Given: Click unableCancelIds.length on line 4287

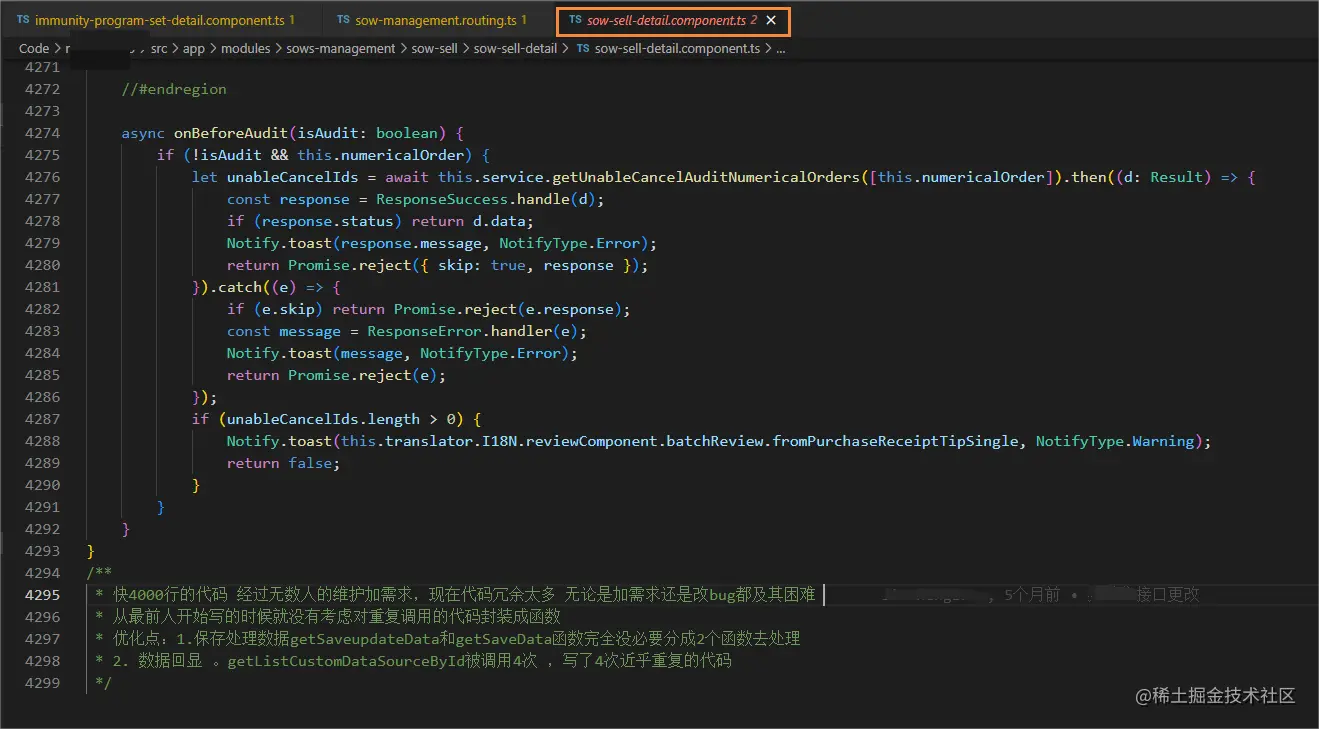Looking at the screenshot, I should (324, 419).
